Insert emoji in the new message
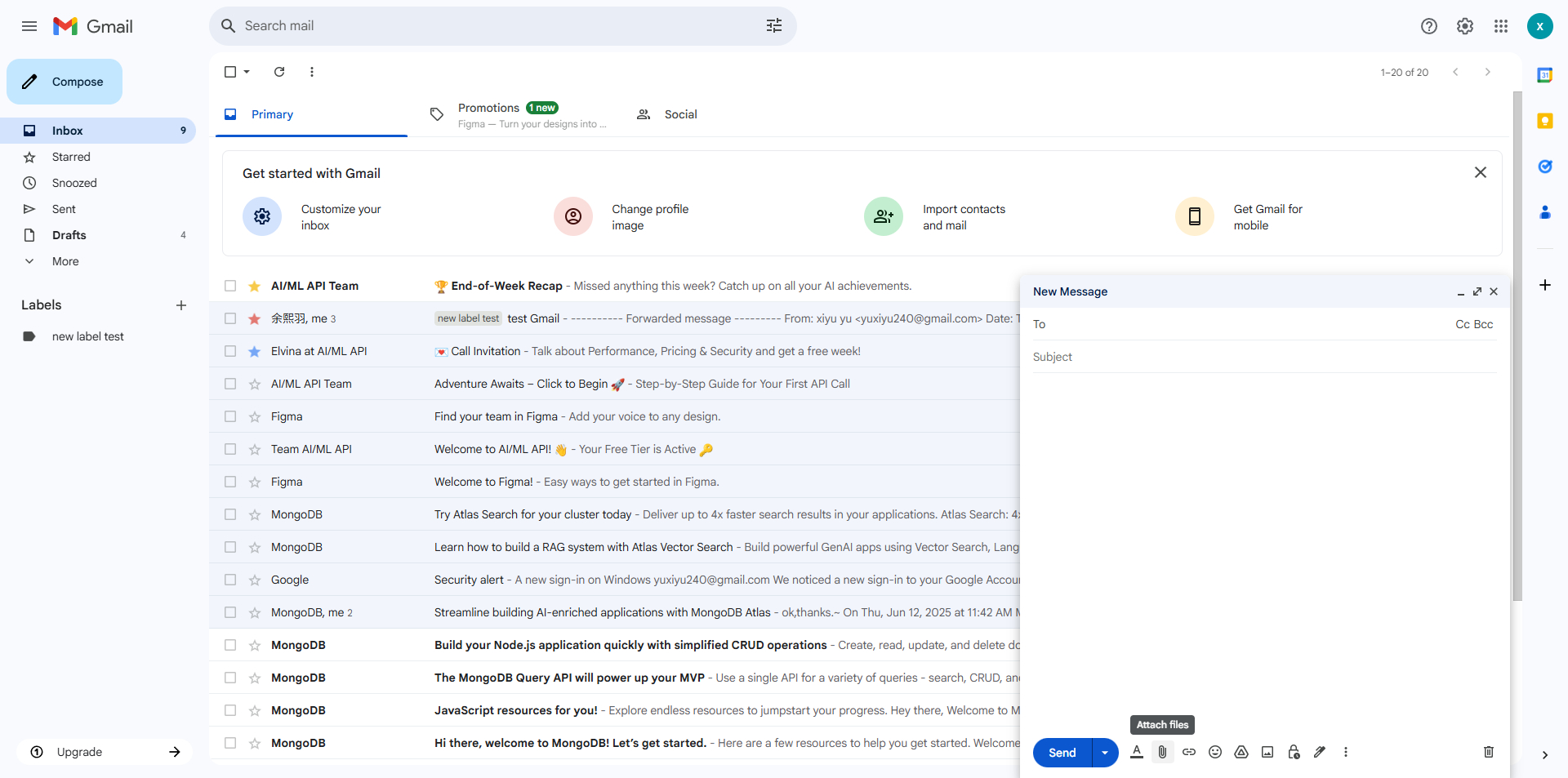1568x778 pixels. (1215, 753)
